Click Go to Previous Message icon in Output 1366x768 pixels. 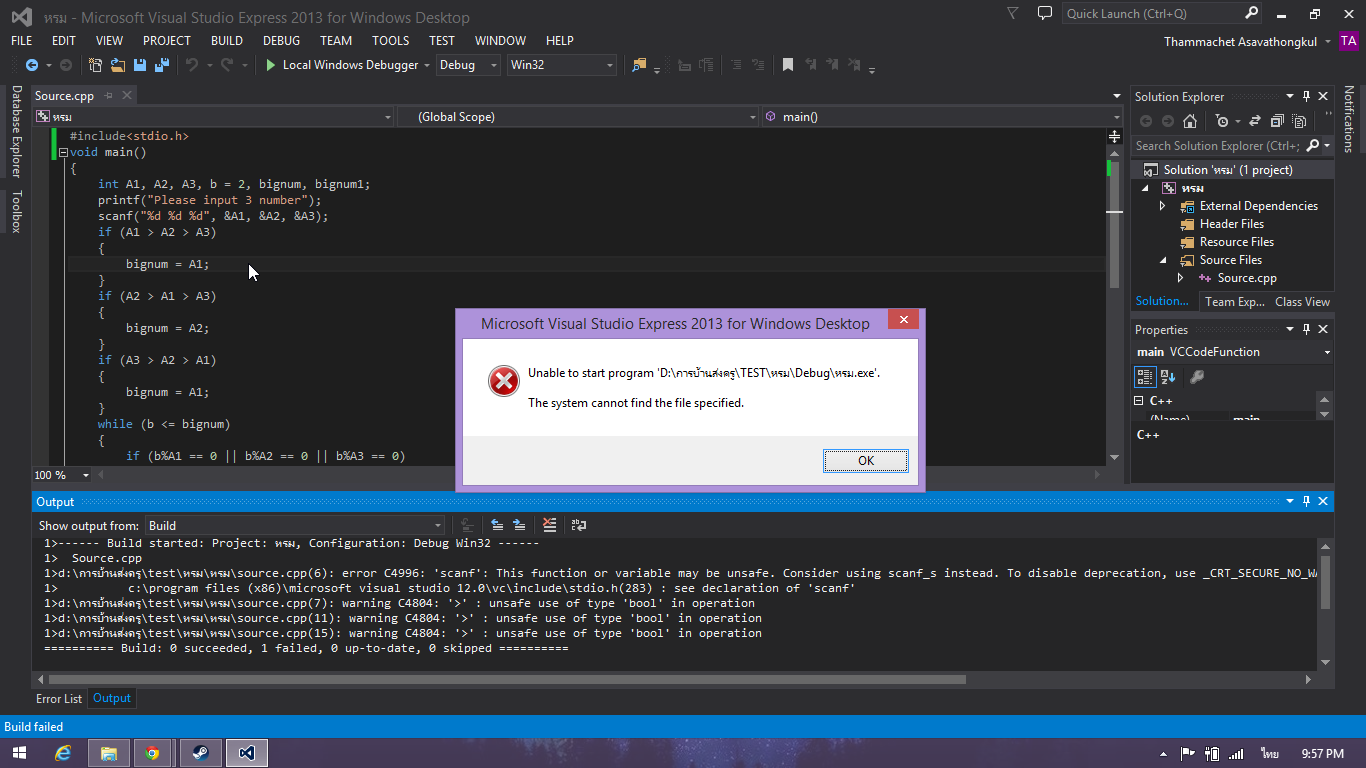pyautogui.click(x=496, y=525)
